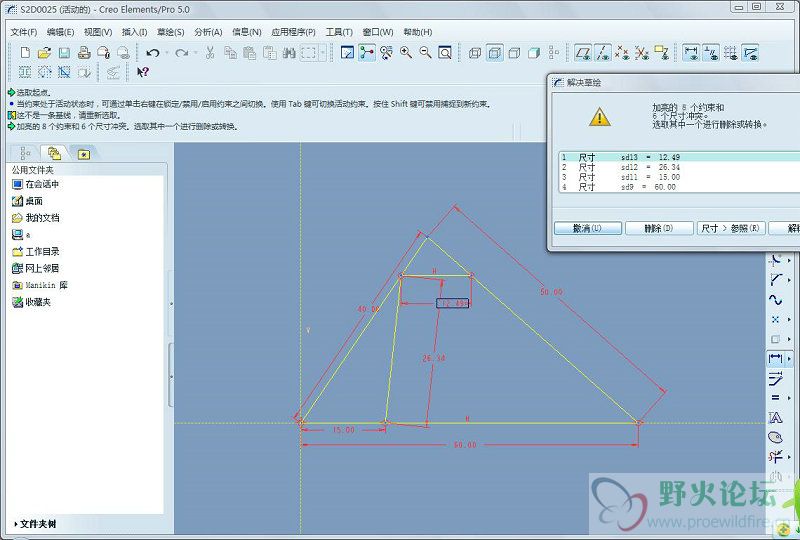
Task: Create a new file with the blank page icon
Action: pyautogui.click(x=25, y=53)
